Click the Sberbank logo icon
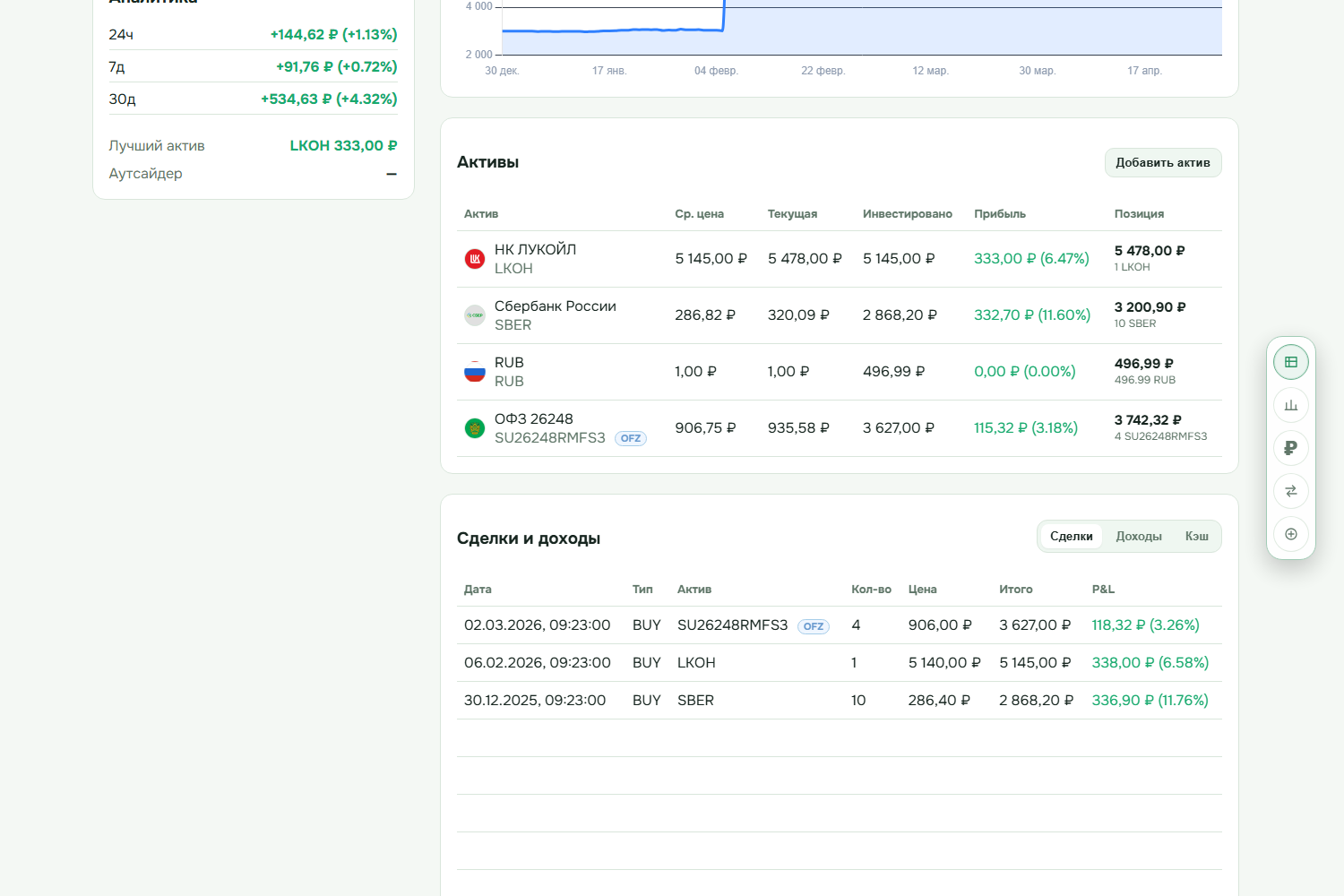This screenshot has width=1344, height=896. 475,315
